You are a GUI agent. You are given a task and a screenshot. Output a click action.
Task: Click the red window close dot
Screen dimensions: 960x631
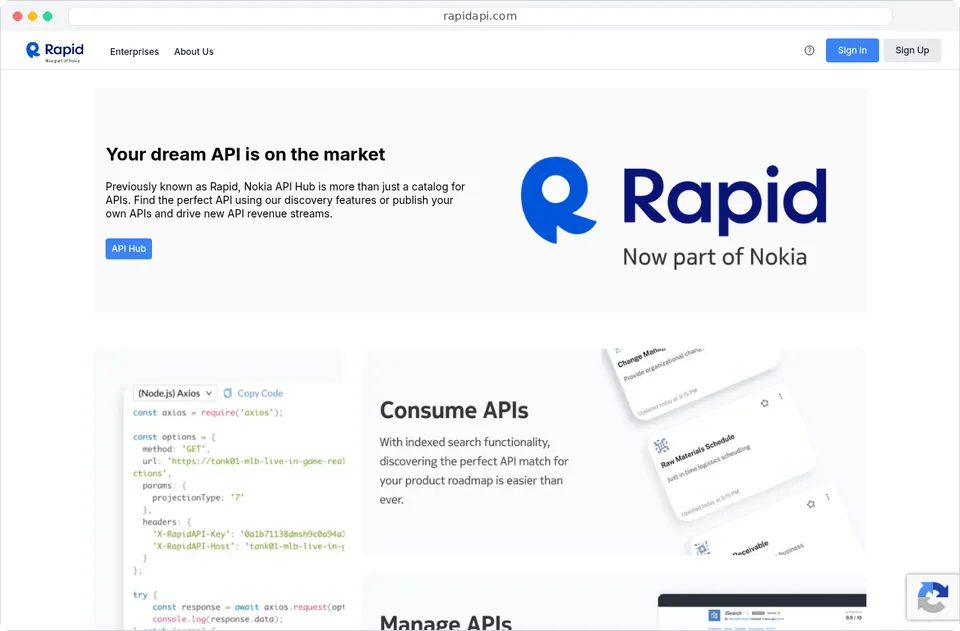(18, 17)
